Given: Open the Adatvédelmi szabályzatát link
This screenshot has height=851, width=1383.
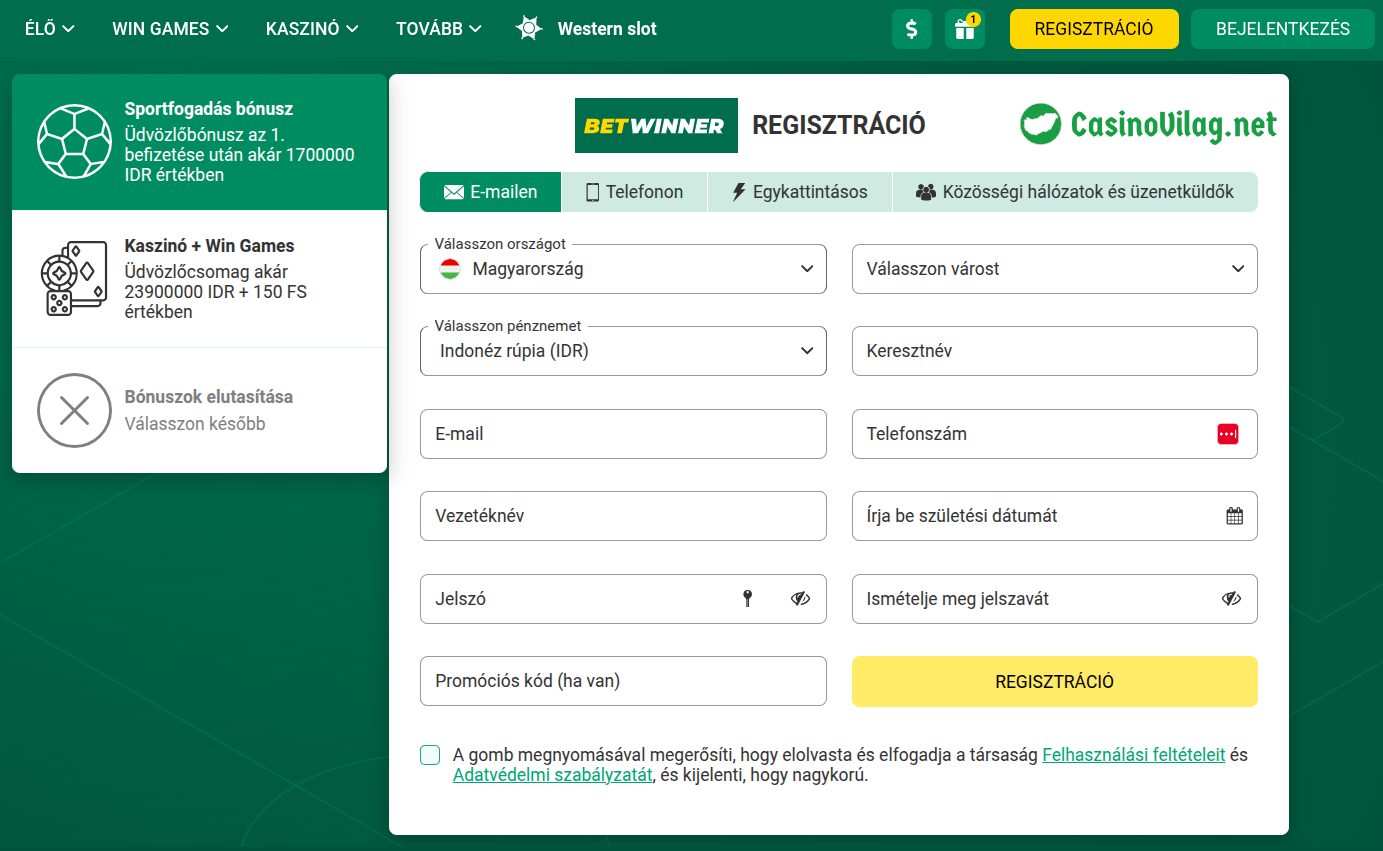Looking at the screenshot, I should click(x=553, y=775).
